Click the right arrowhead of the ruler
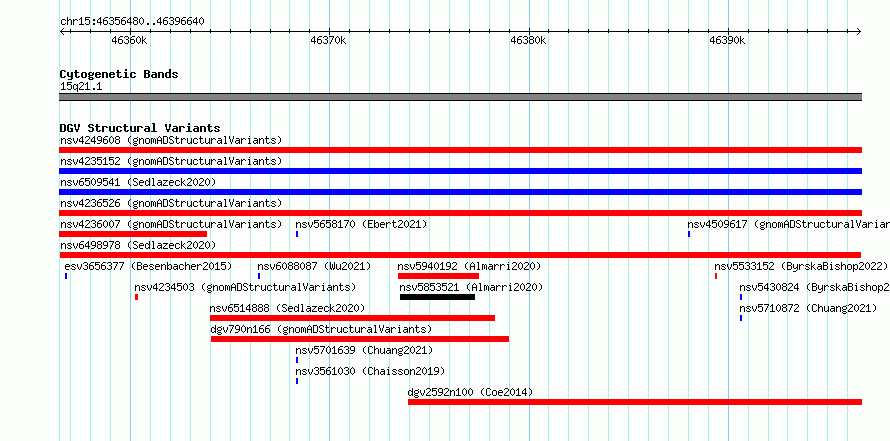This screenshot has width=890, height=441. click(x=859, y=31)
